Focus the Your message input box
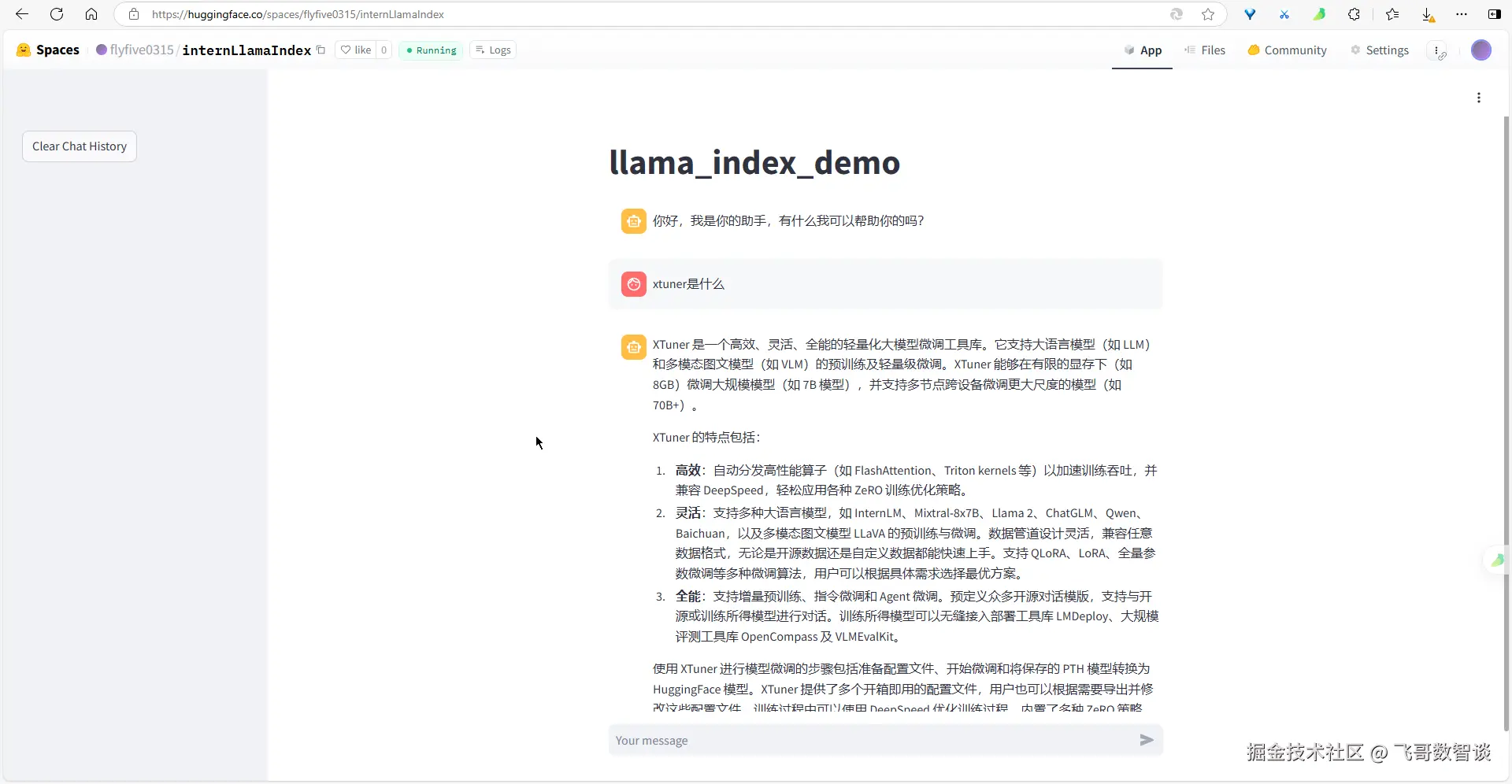The height and width of the screenshot is (784, 1512). pyautogui.click(x=870, y=740)
